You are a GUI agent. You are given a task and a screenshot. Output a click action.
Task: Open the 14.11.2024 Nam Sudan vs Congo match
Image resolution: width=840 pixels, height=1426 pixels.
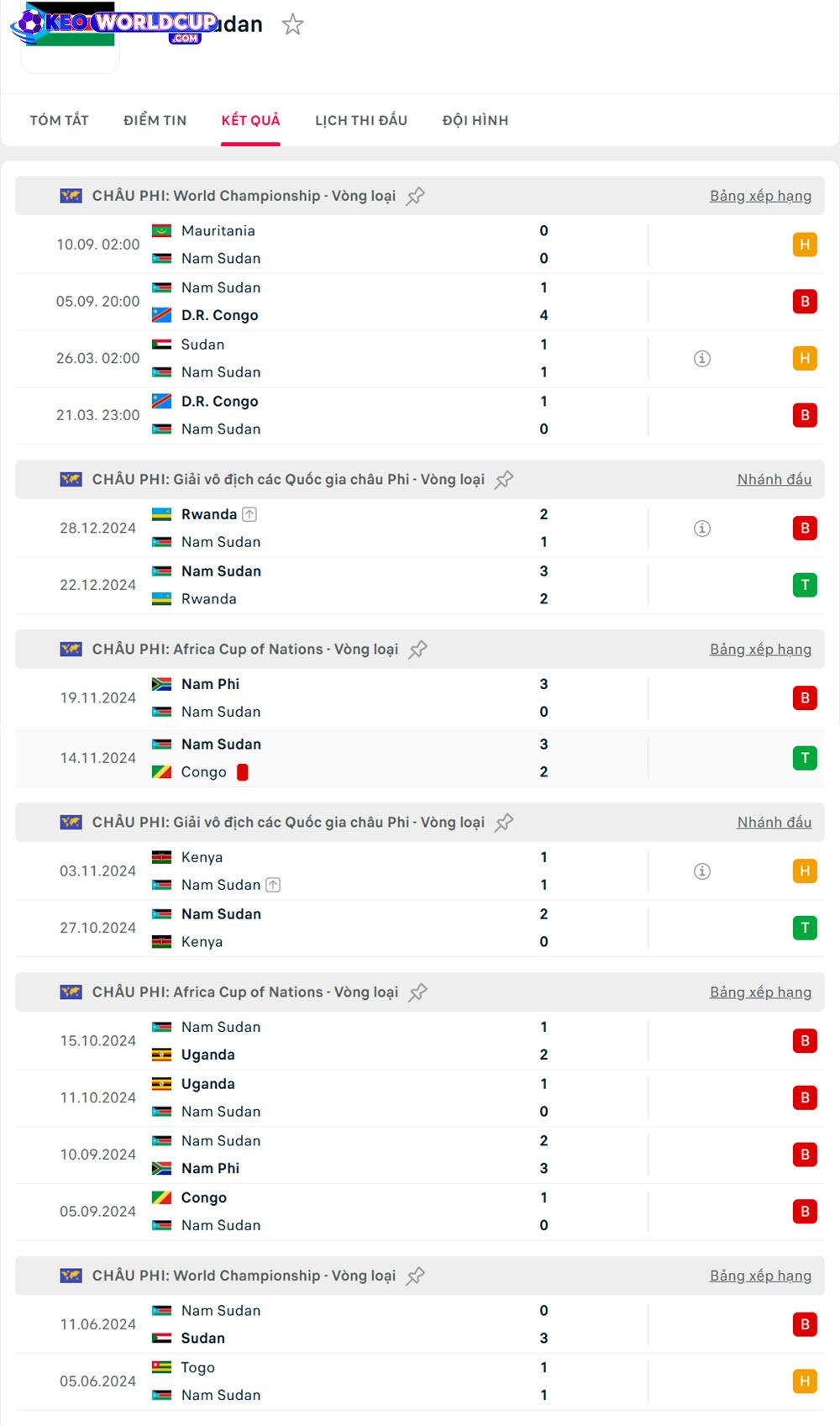[336, 758]
